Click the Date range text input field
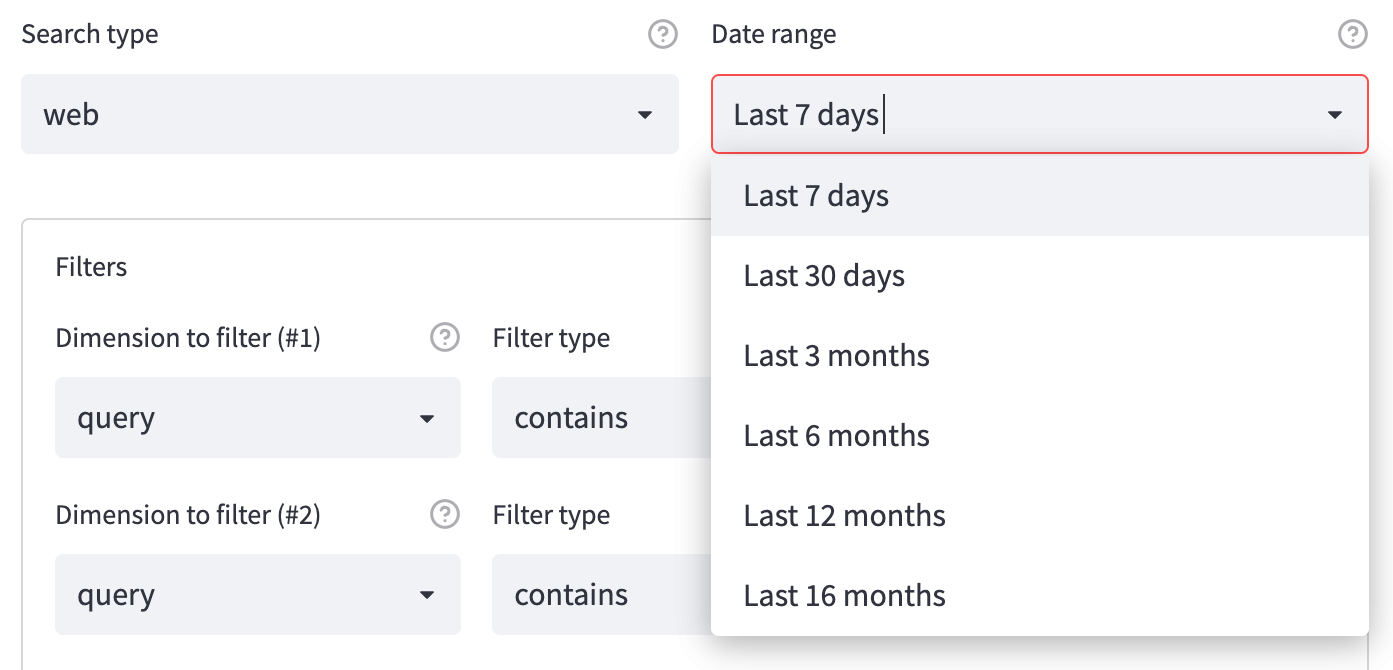This screenshot has height=670, width=1393. coord(1000,115)
